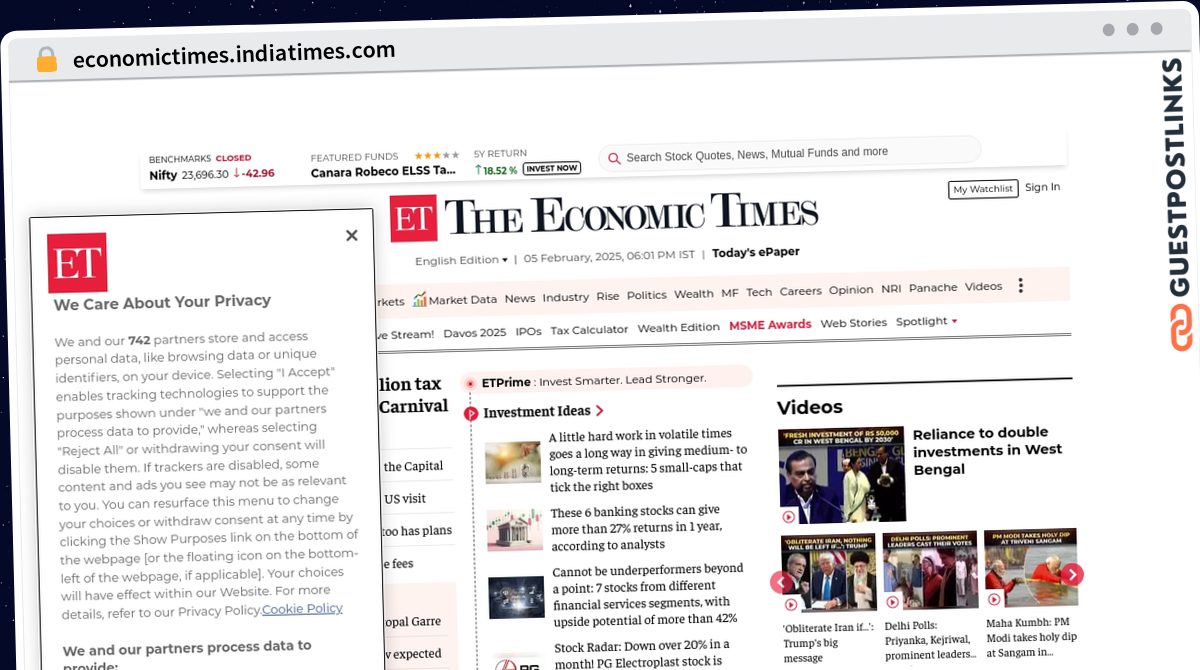Open Today's ePaper link
Screen dimensions: 1200x670
[755, 253]
